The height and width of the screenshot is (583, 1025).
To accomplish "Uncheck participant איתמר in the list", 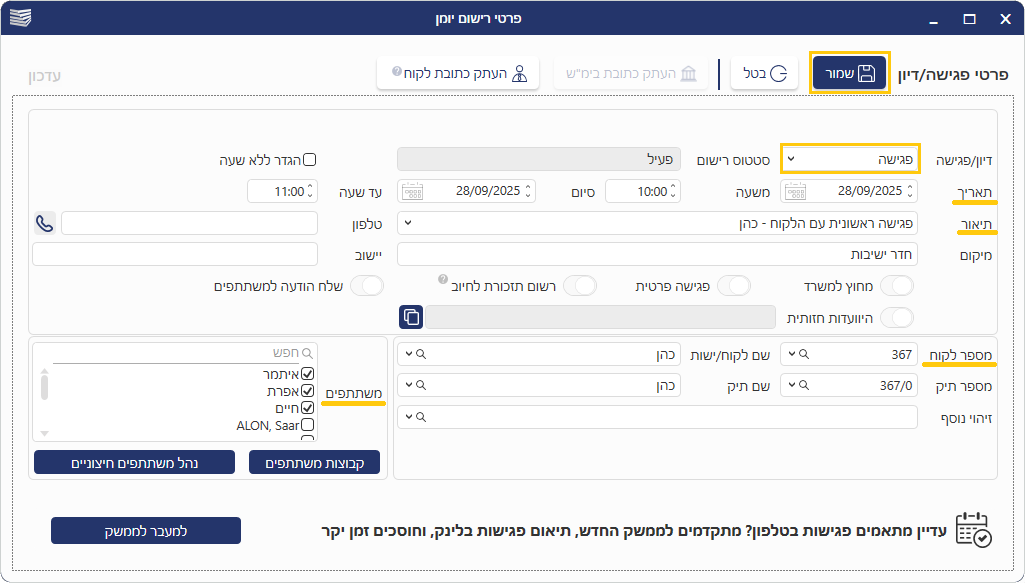I will (x=308, y=373).
